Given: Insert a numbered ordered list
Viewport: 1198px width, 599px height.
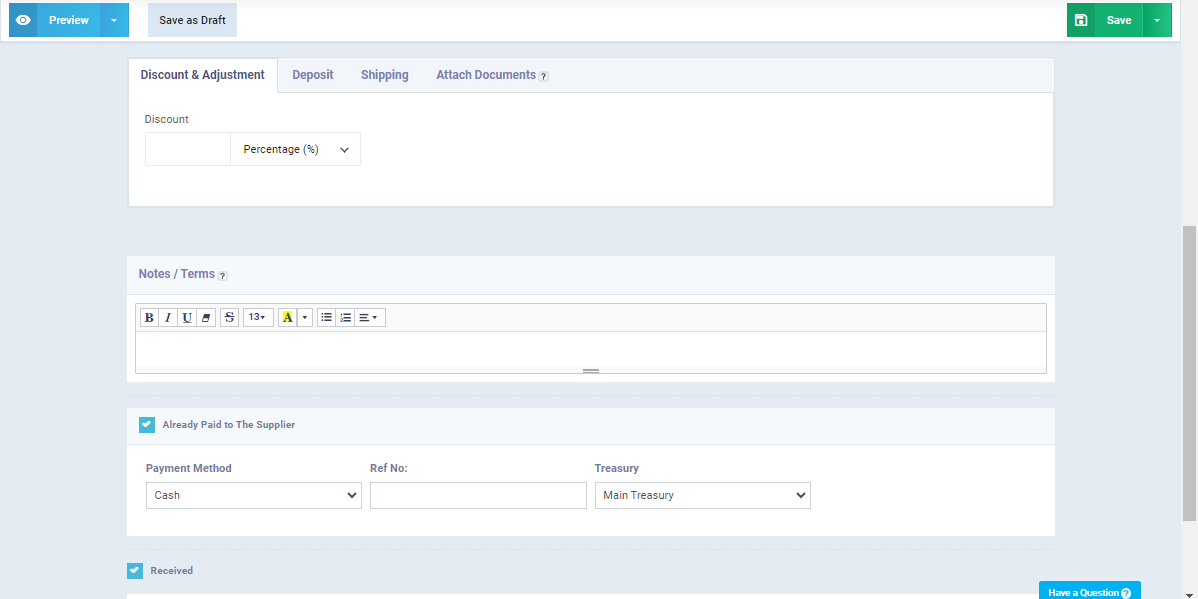Looking at the screenshot, I should point(345,318).
